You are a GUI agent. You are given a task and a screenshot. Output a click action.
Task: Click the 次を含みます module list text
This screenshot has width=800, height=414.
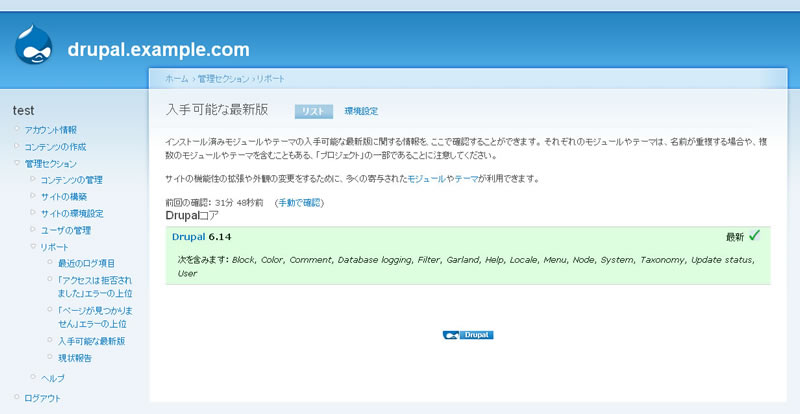467,266
